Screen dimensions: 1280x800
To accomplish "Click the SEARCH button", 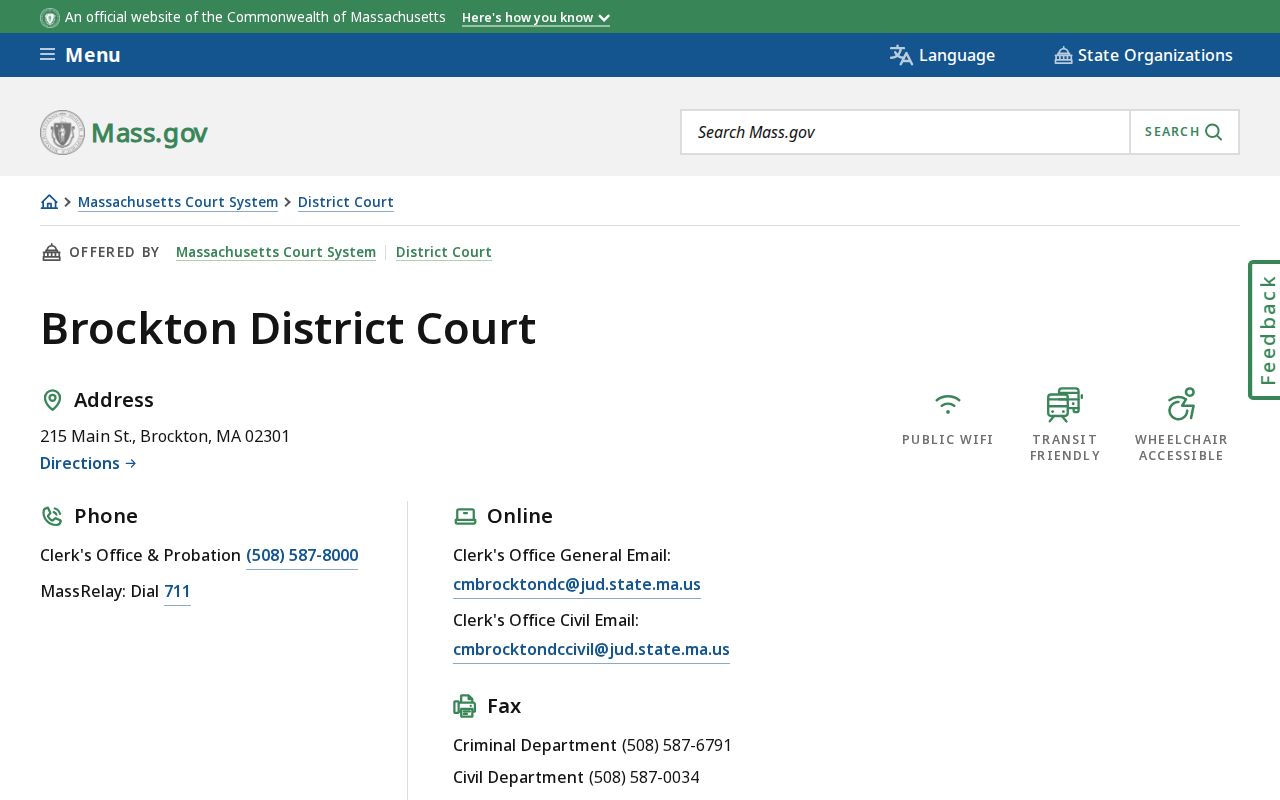I will (1184, 132).
